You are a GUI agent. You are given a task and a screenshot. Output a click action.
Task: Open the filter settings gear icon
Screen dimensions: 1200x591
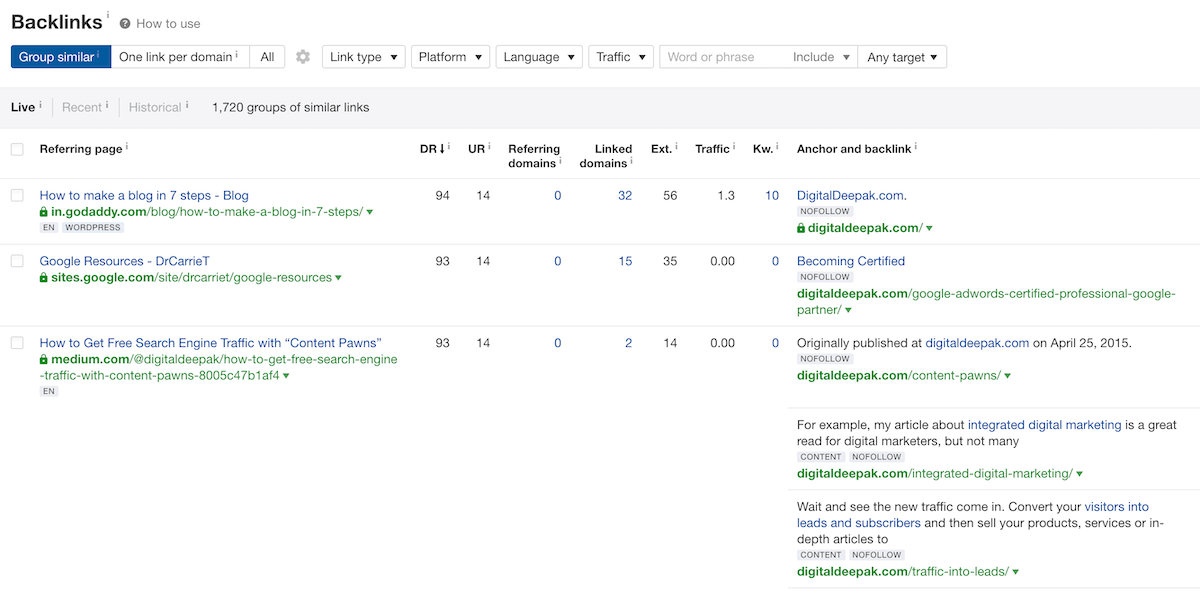[x=303, y=57]
